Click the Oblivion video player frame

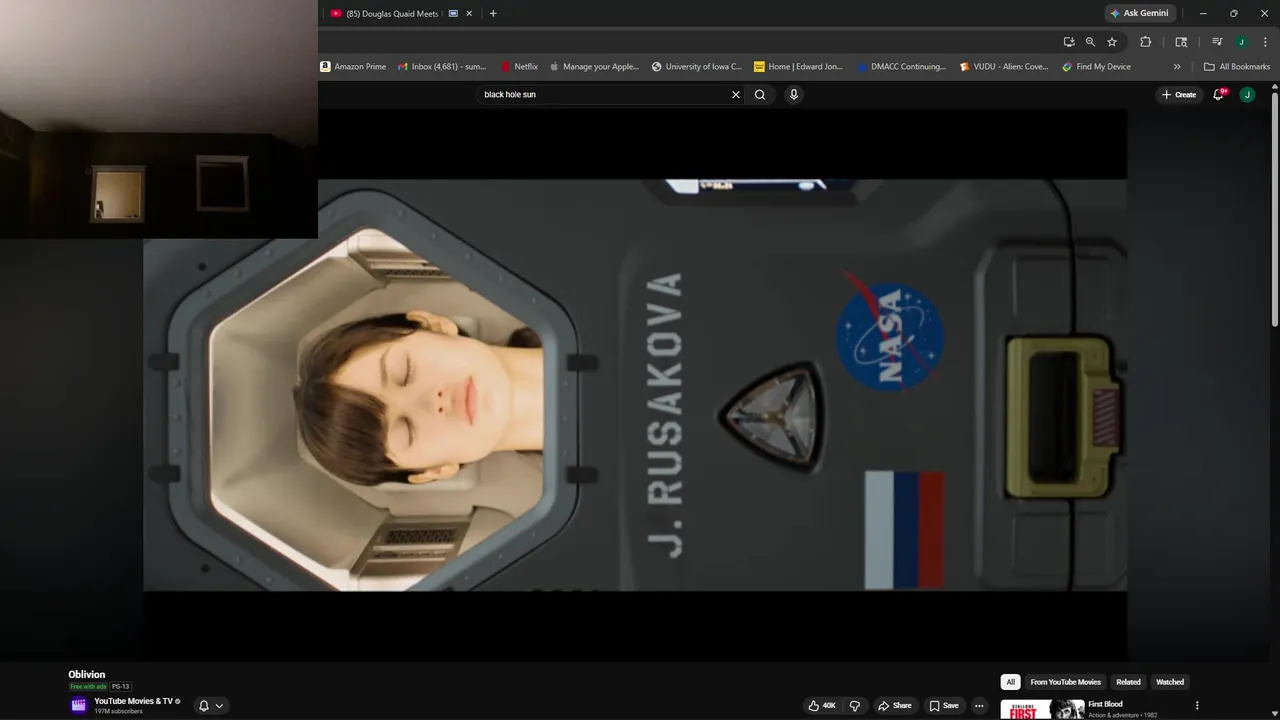click(635, 385)
